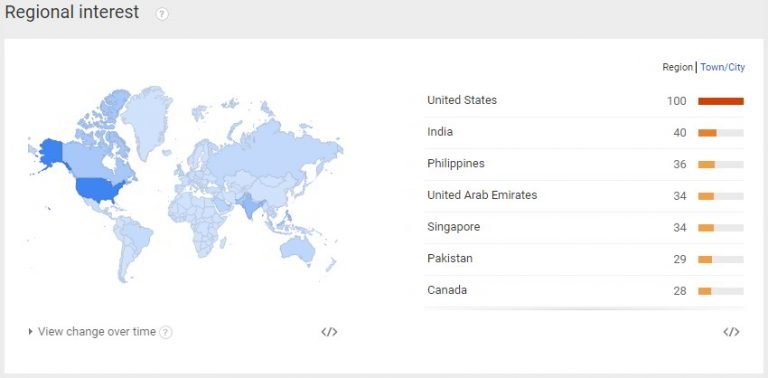The width and height of the screenshot is (768, 378).
Task: Click help icon beside Regional interest title
Action: pyautogui.click(x=162, y=14)
